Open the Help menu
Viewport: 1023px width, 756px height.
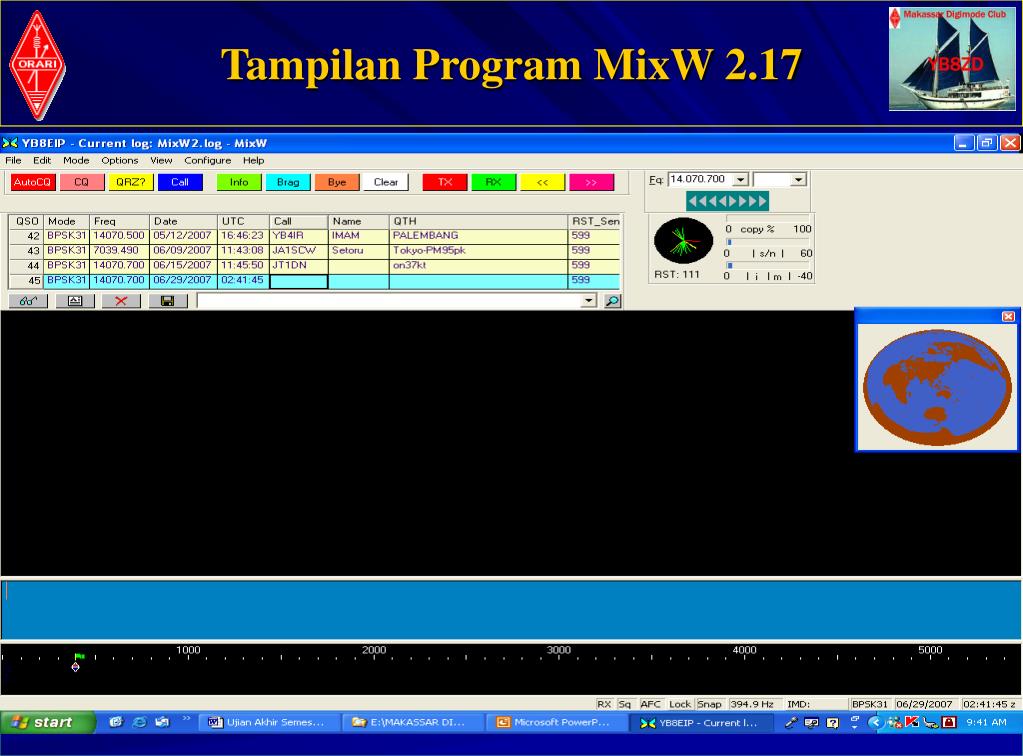[x=254, y=160]
